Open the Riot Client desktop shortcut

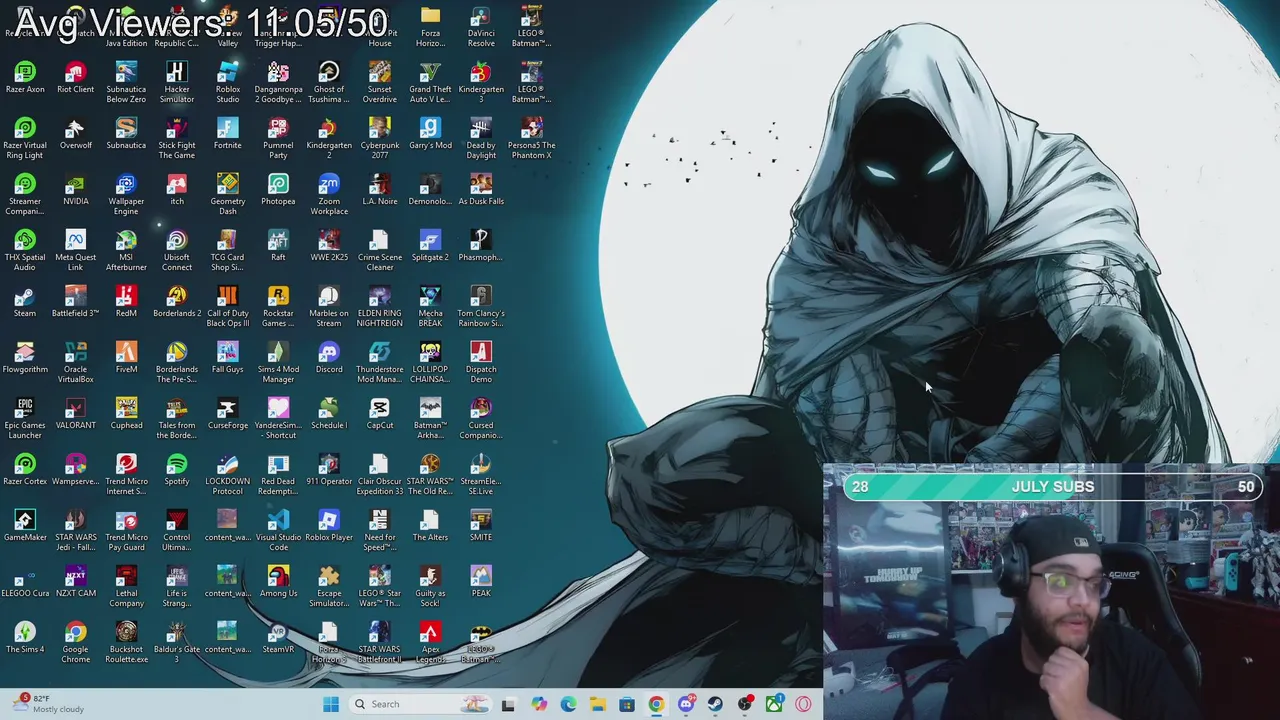coord(75,78)
